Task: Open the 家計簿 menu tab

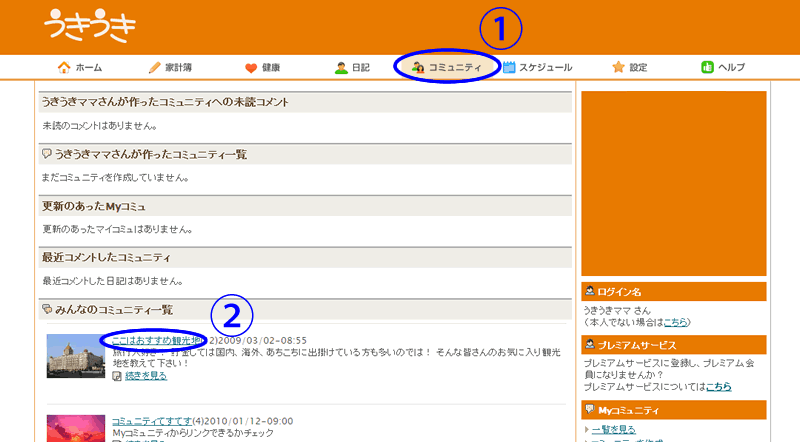Action: [x=170, y=67]
